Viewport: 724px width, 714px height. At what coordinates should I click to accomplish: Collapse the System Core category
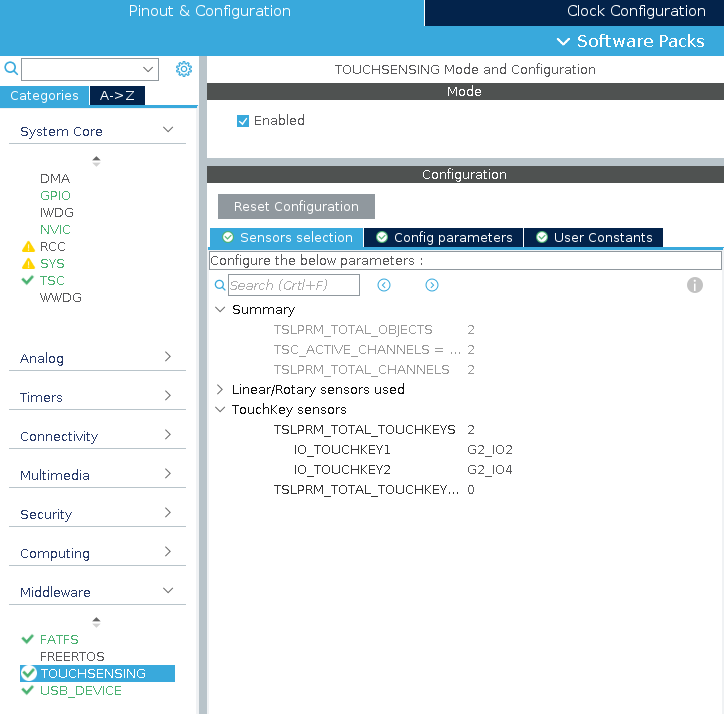(x=168, y=131)
